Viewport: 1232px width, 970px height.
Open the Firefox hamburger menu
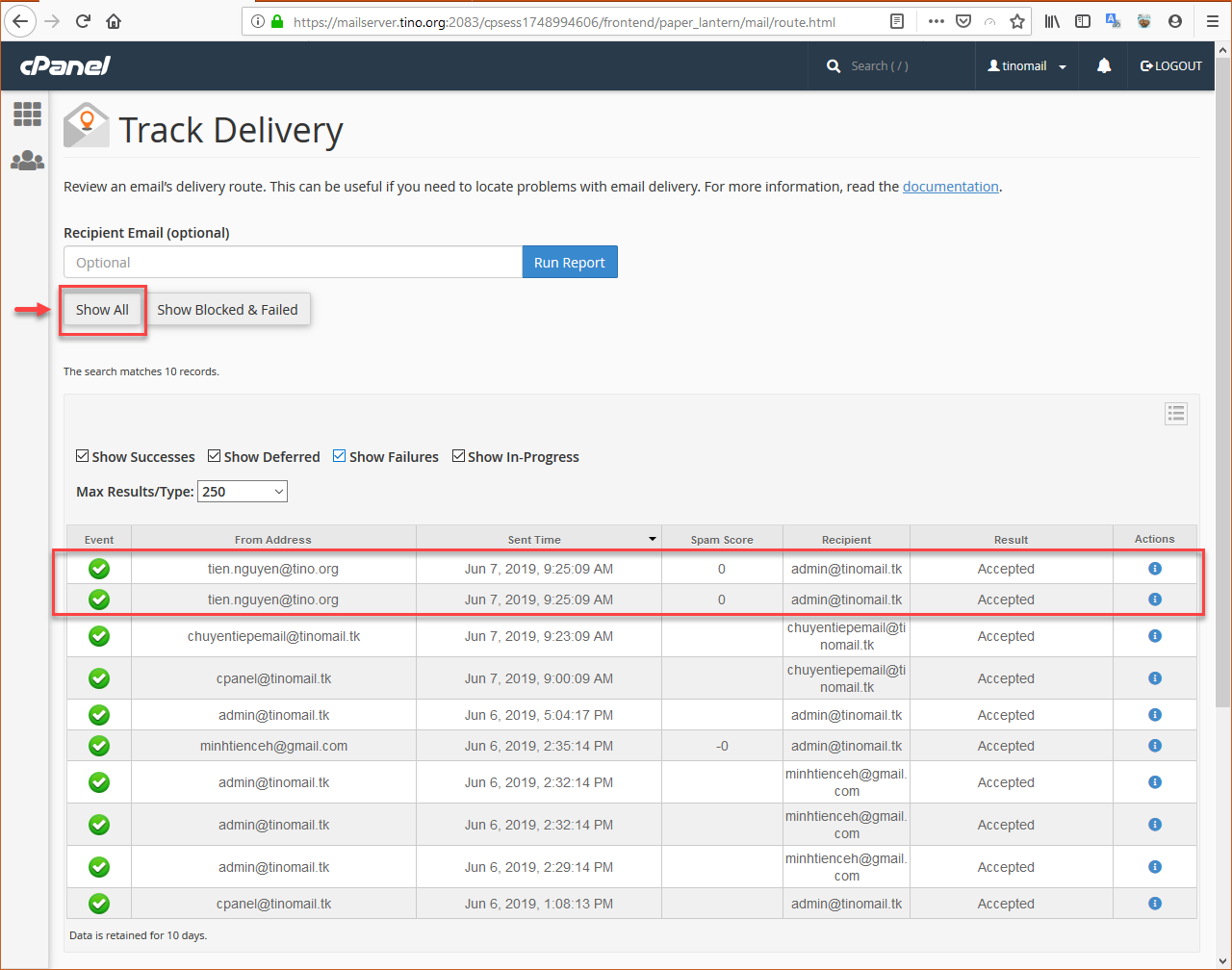coord(1212,21)
